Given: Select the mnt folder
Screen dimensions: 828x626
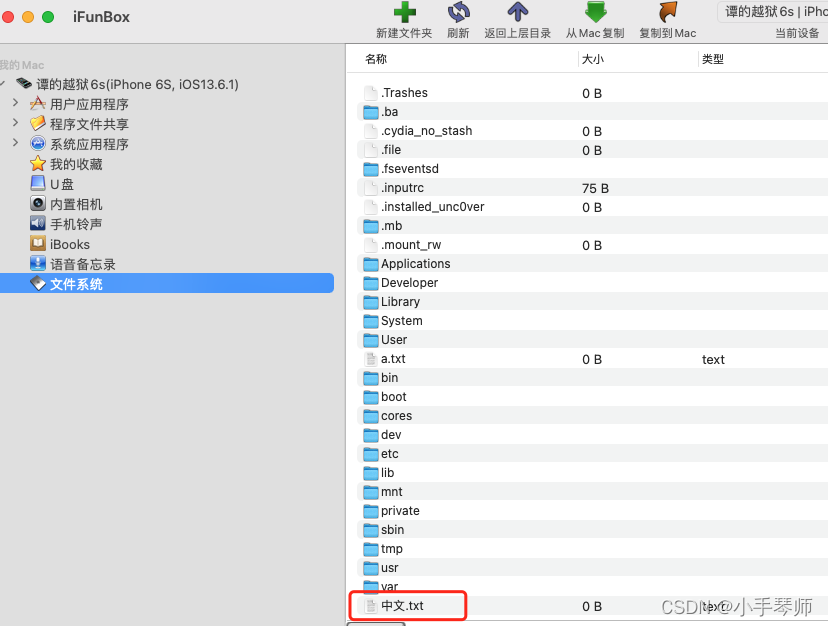Looking at the screenshot, I should [391, 492].
